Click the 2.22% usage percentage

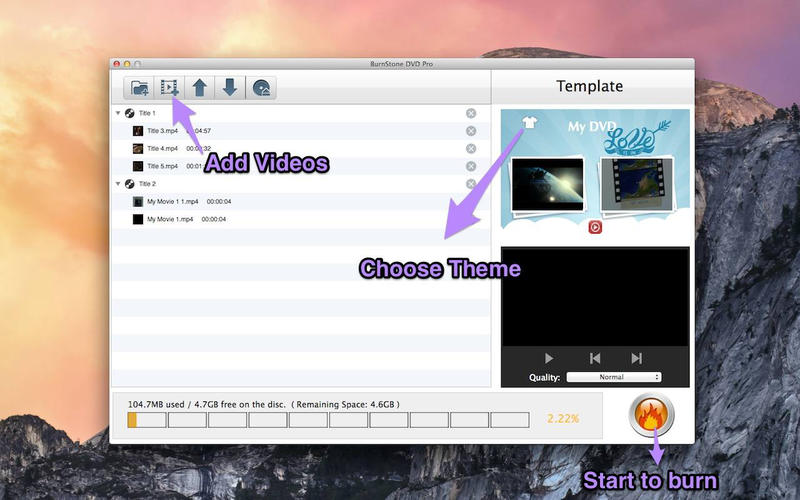tap(563, 419)
